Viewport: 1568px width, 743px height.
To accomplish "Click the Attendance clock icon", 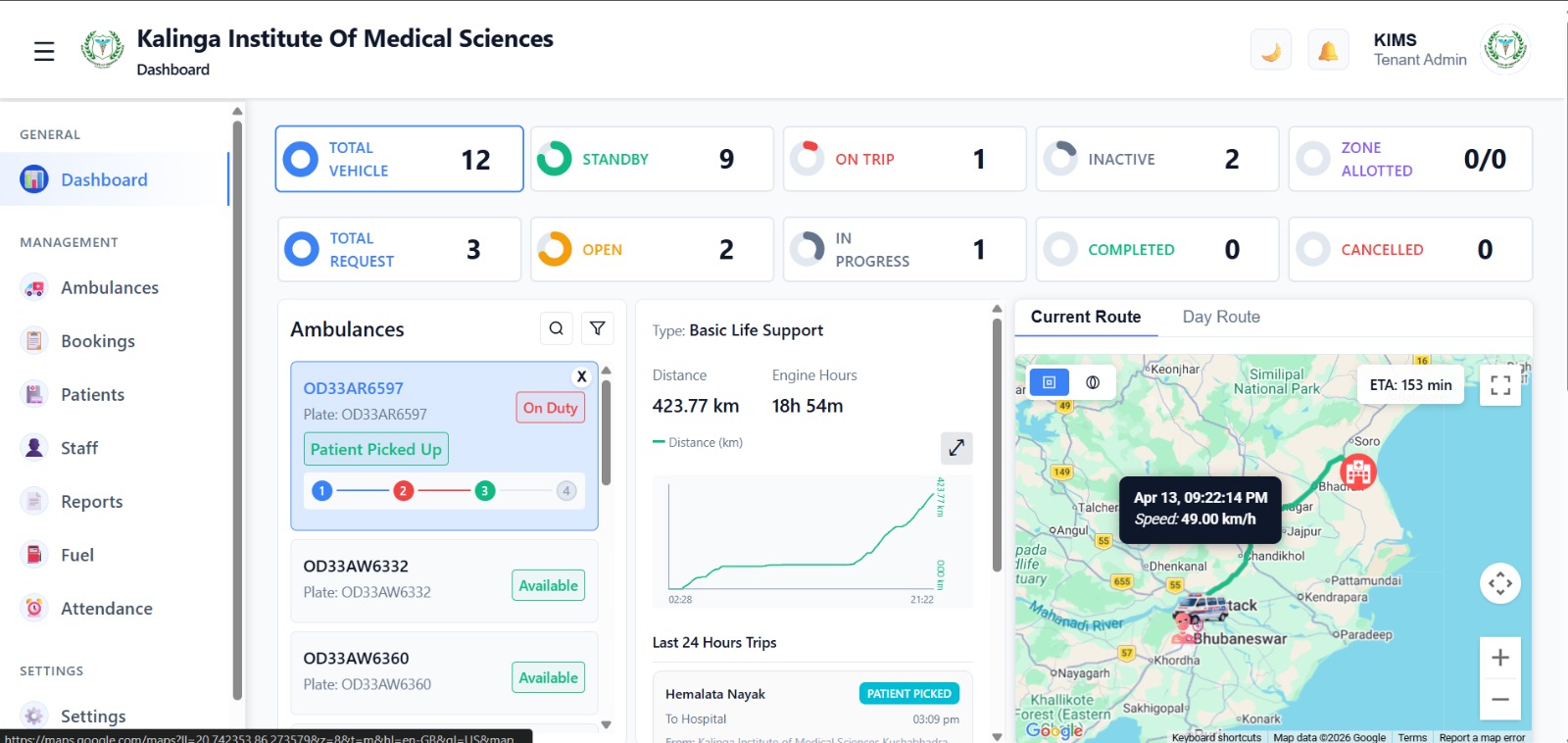I will click(x=34, y=608).
